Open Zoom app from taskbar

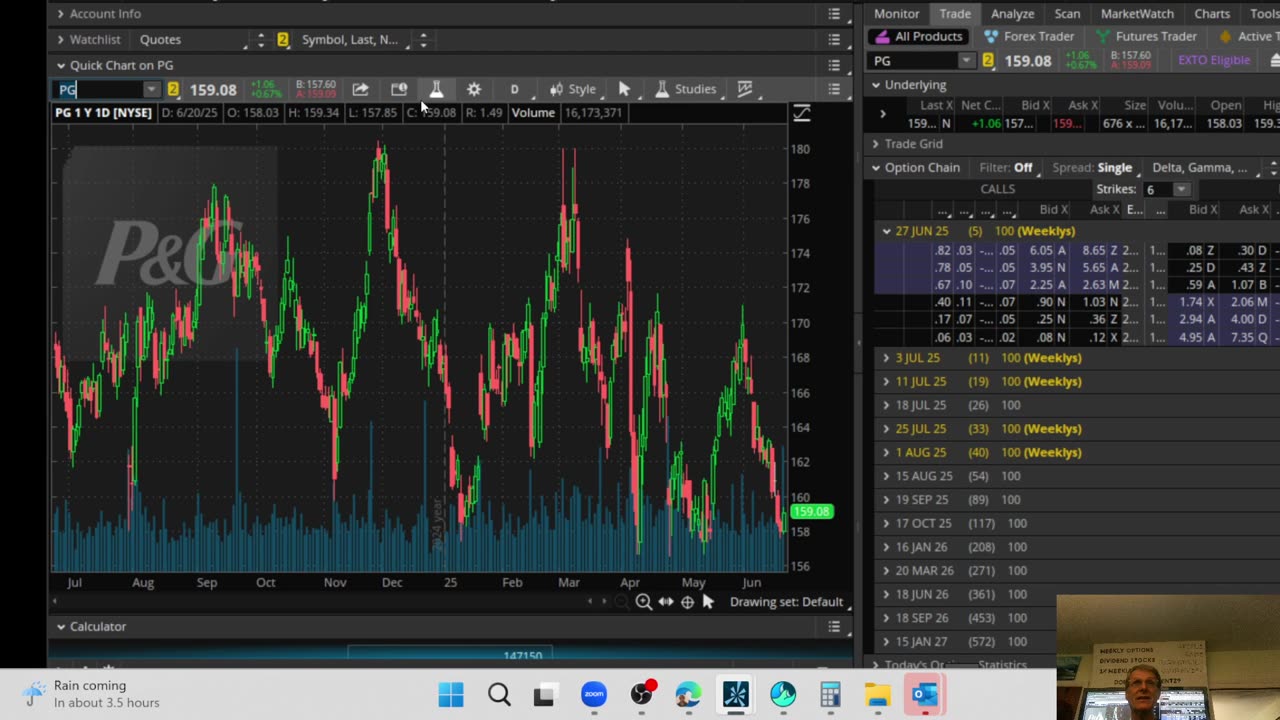point(594,694)
